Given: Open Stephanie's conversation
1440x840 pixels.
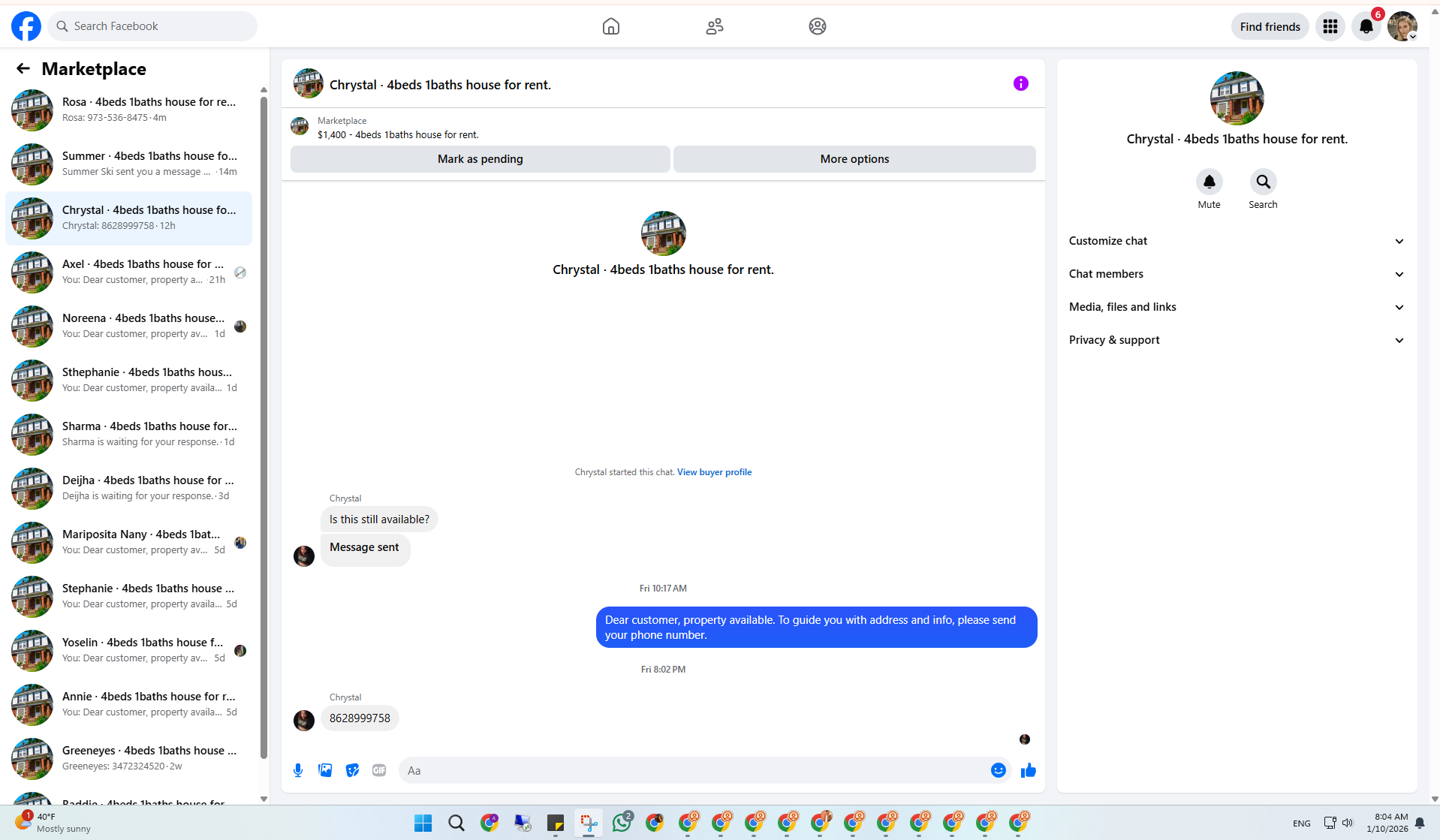Looking at the screenshot, I should tap(129, 597).
